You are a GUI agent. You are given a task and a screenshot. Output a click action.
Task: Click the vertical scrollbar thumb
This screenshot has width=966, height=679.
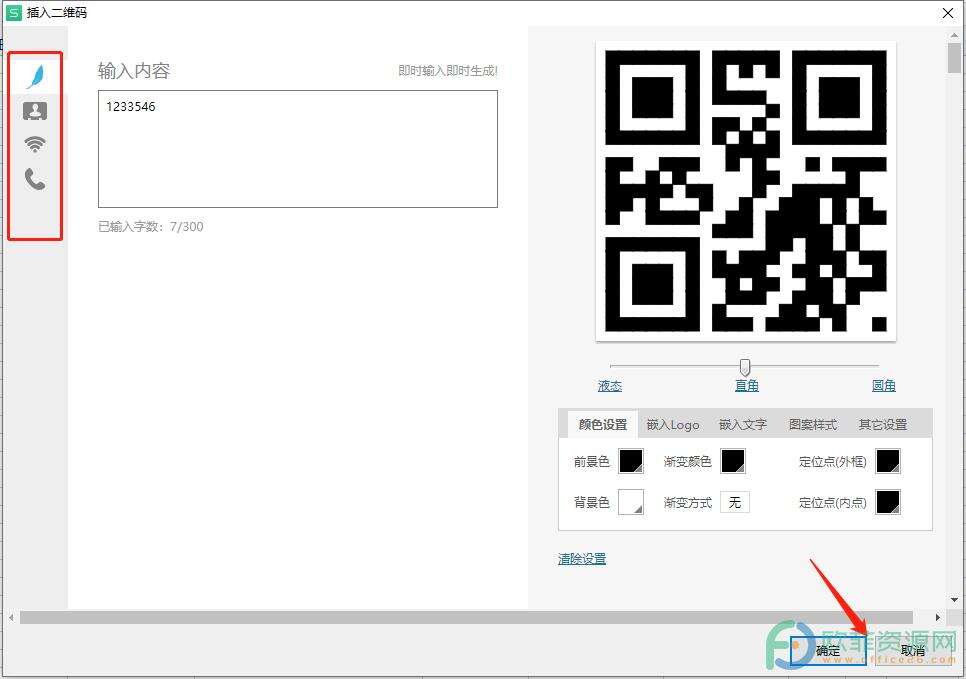click(x=954, y=59)
